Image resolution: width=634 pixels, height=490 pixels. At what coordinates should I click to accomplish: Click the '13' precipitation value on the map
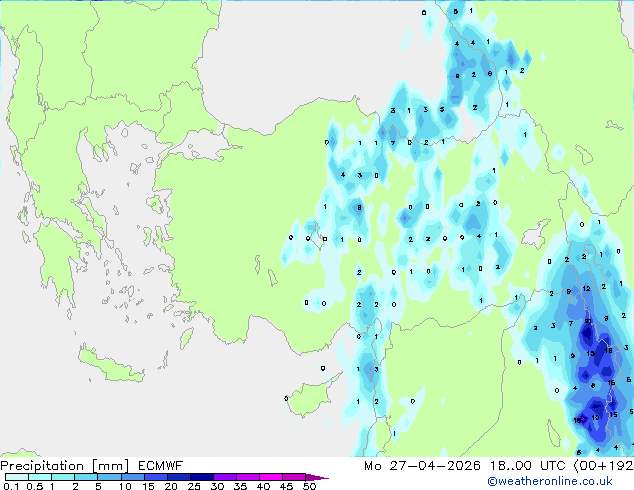pyautogui.click(x=590, y=354)
